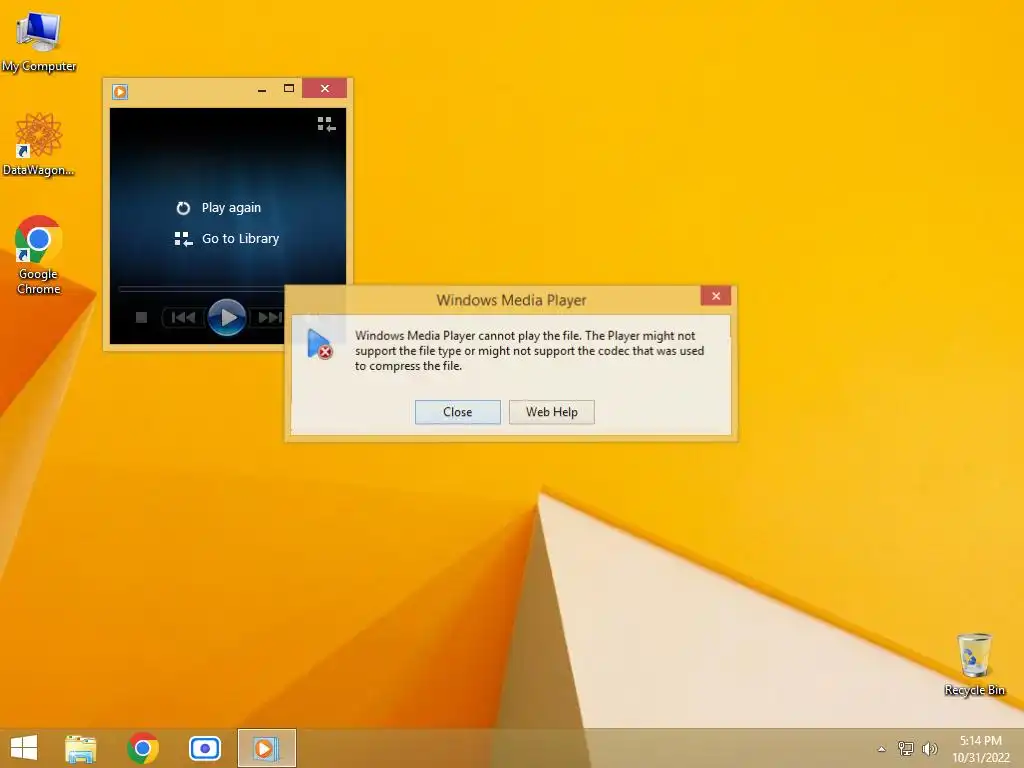Screen dimensions: 1024x768
Task: Click Close in the error dialog
Action: pyautogui.click(x=457, y=412)
